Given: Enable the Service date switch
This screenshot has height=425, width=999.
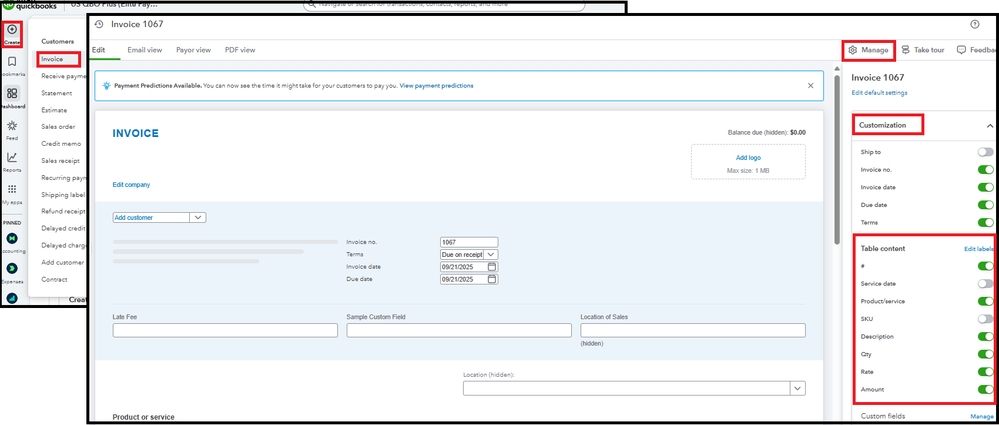Looking at the screenshot, I should [986, 284].
